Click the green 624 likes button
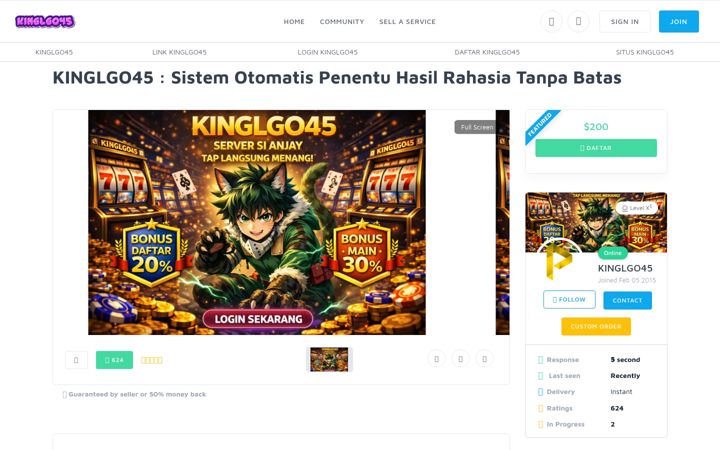 click(114, 360)
